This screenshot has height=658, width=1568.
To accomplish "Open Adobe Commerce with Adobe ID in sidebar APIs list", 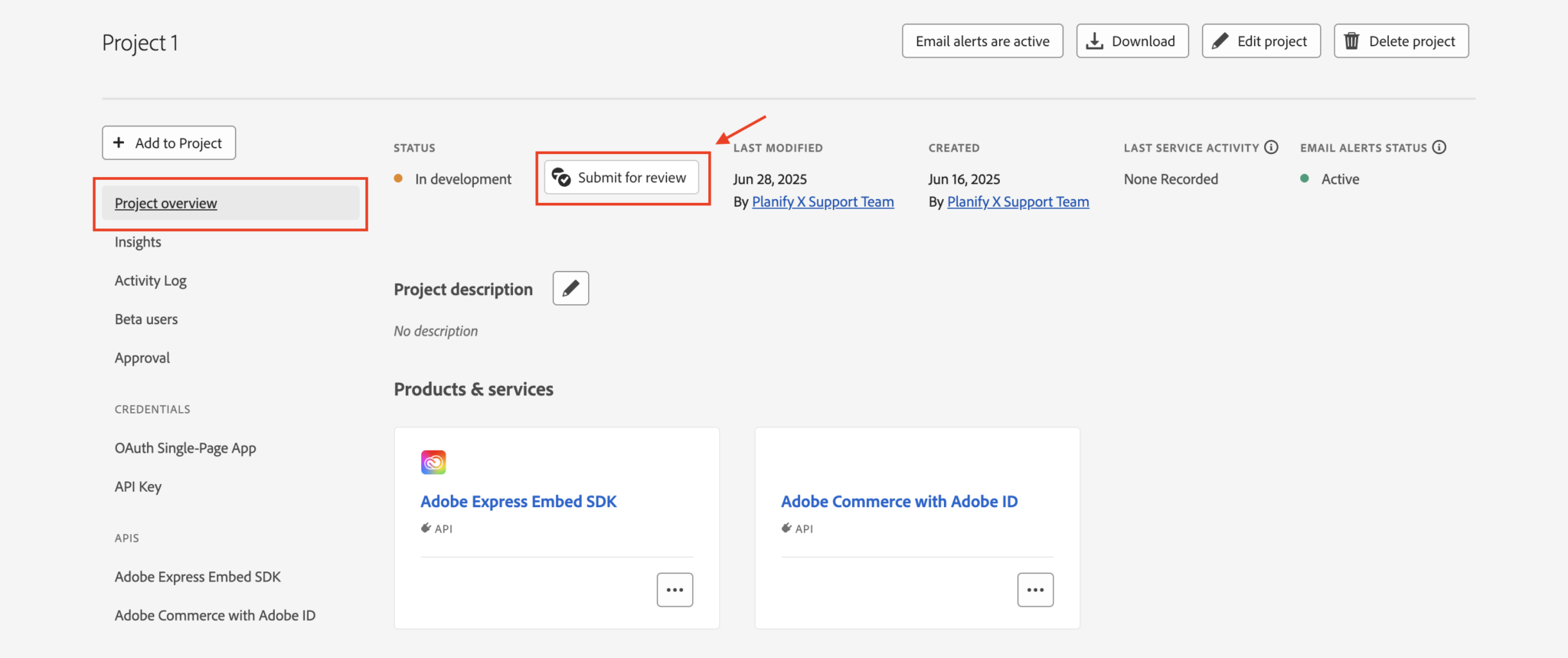I will [215, 615].
